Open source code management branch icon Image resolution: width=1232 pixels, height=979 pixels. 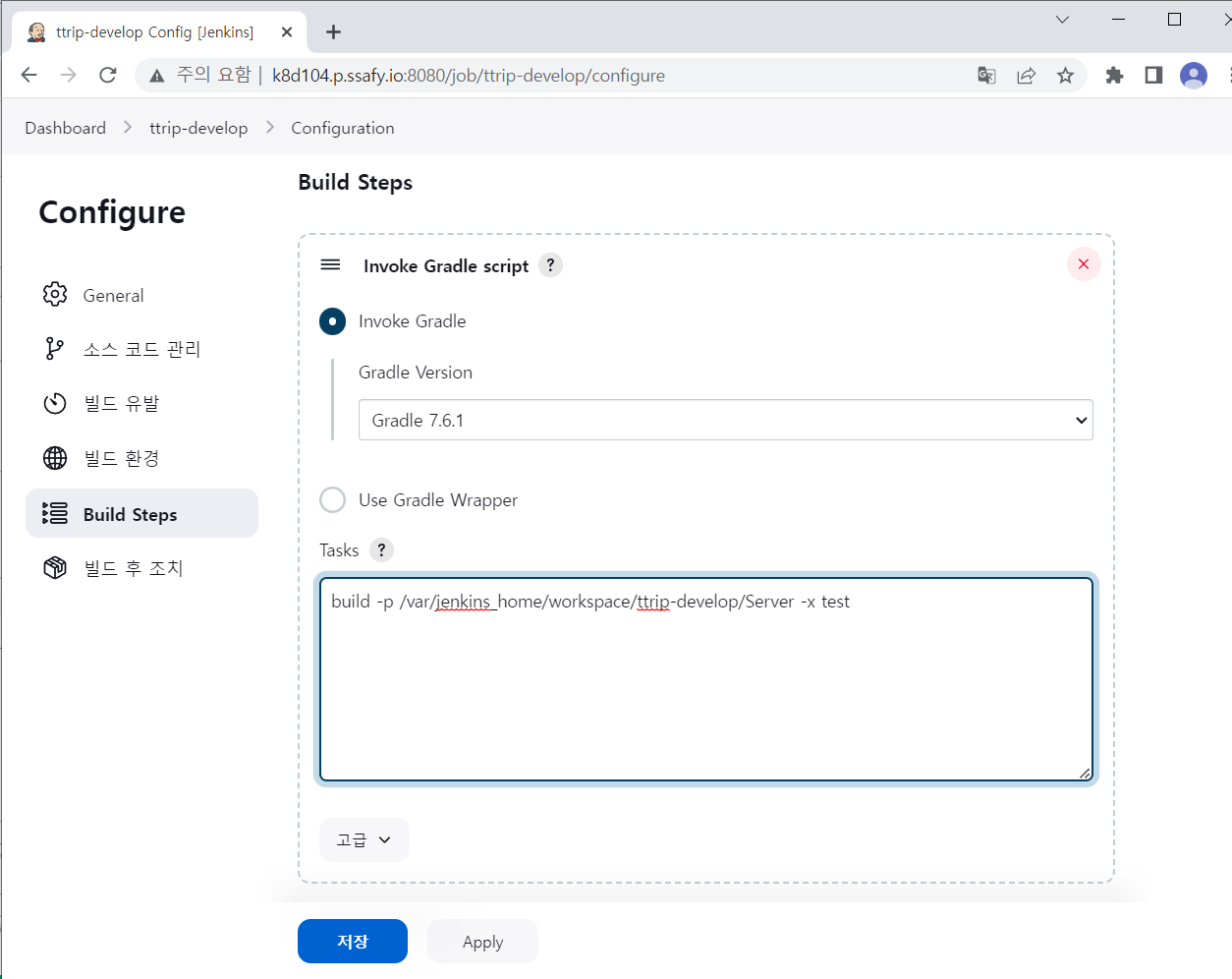55,348
